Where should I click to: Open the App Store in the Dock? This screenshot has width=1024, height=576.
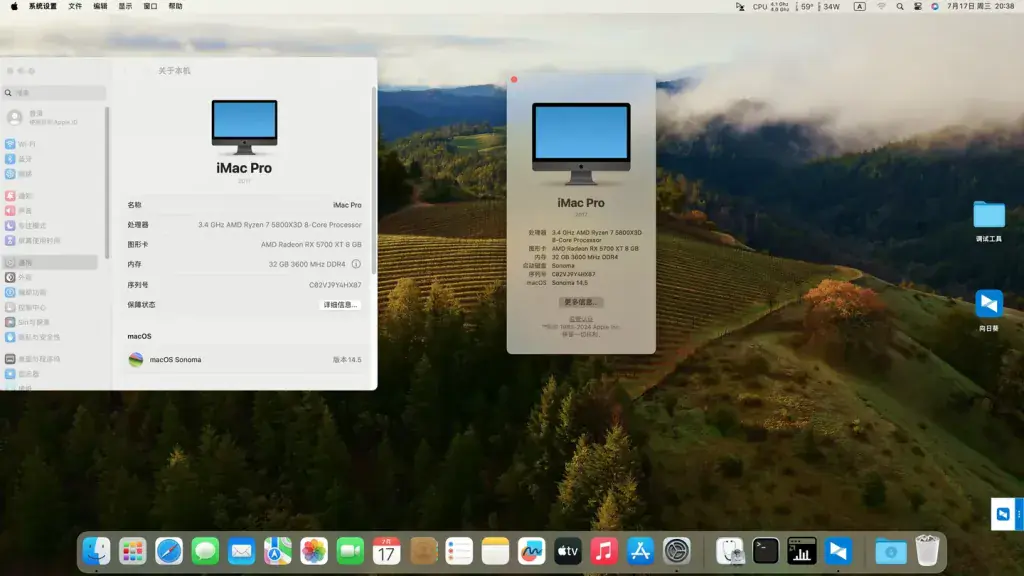pos(640,551)
